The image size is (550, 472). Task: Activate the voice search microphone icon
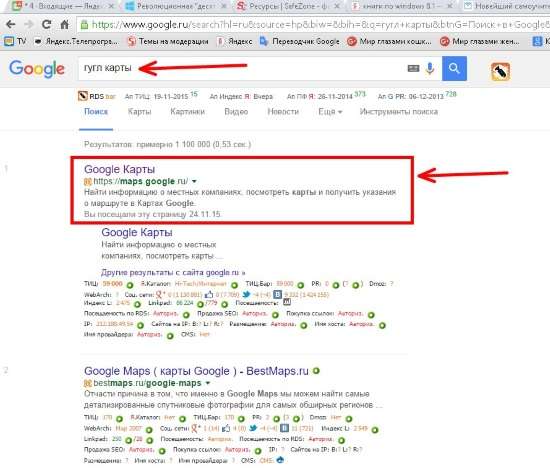[x=430, y=68]
